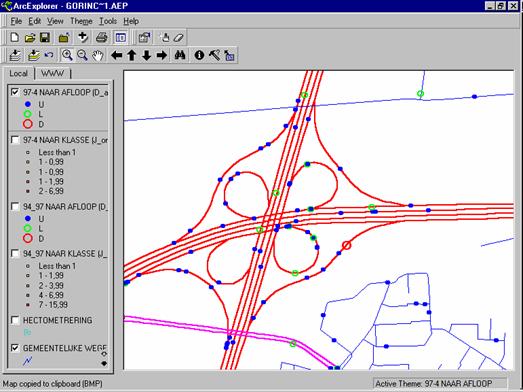Select the Pan hand tool
The height and width of the screenshot is (392, 523).
(x=97, y=55)
